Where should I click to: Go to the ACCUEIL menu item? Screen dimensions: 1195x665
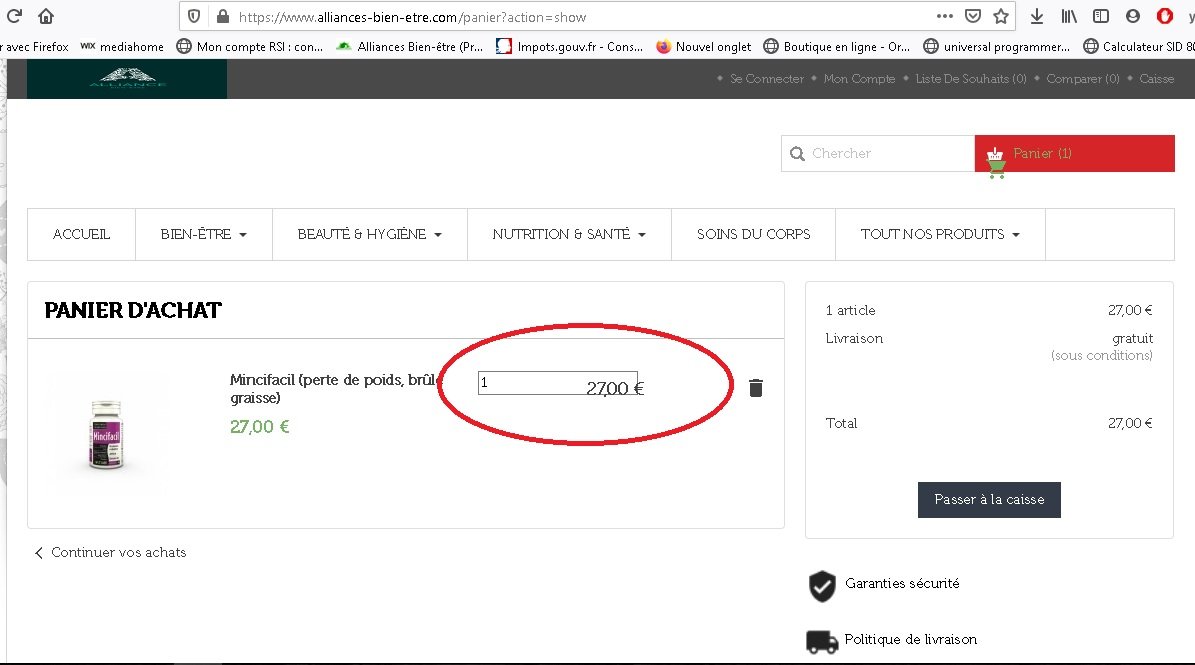[x=82, y=235]
